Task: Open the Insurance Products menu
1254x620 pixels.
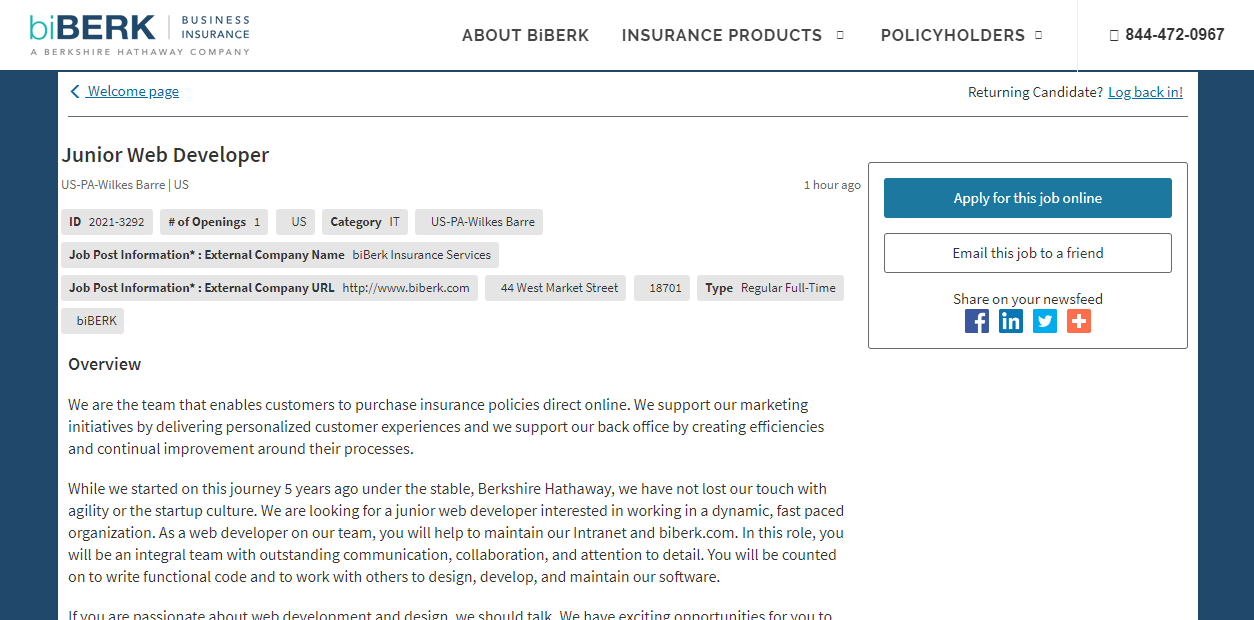Action: [722, 35]
